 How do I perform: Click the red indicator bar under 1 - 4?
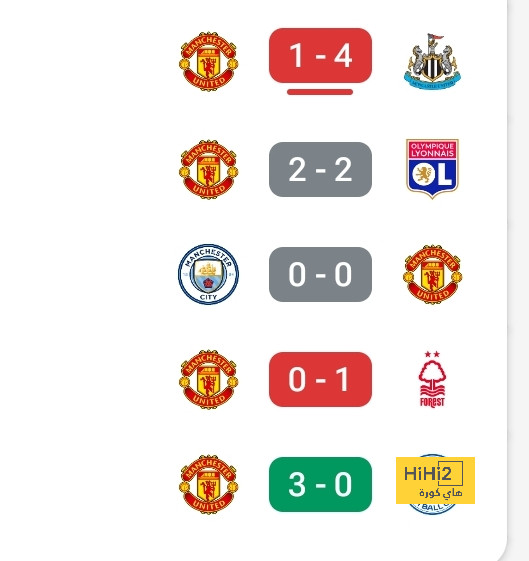[x=320, y=92]
